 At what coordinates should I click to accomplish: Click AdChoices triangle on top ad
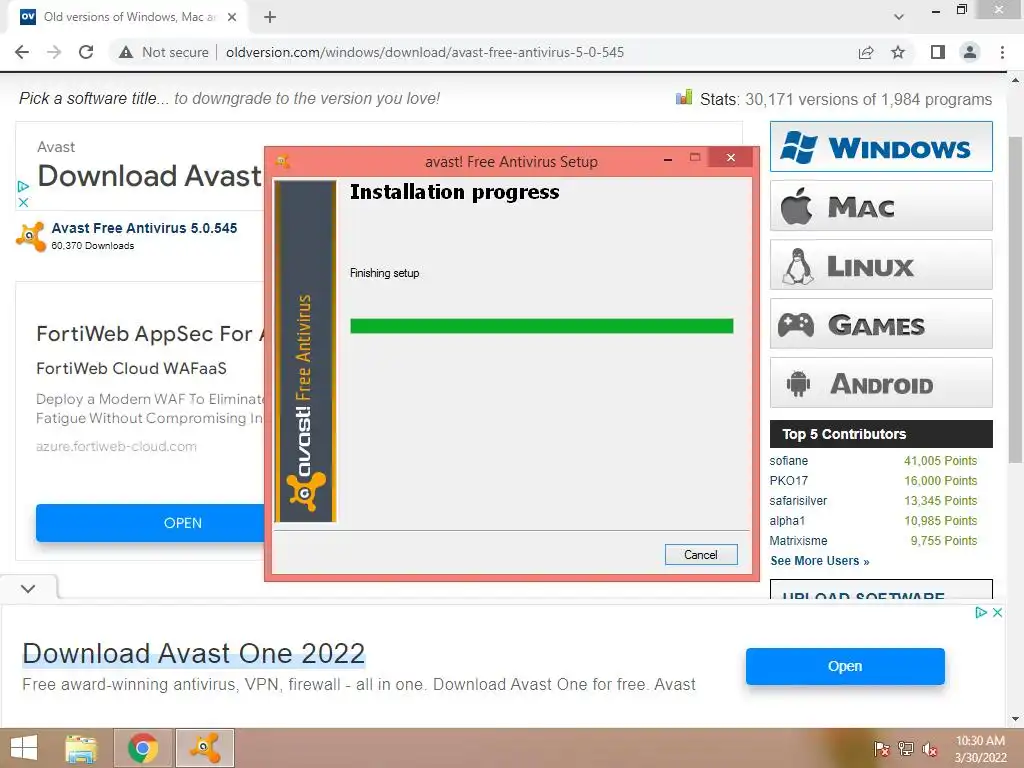click(23, 186)
